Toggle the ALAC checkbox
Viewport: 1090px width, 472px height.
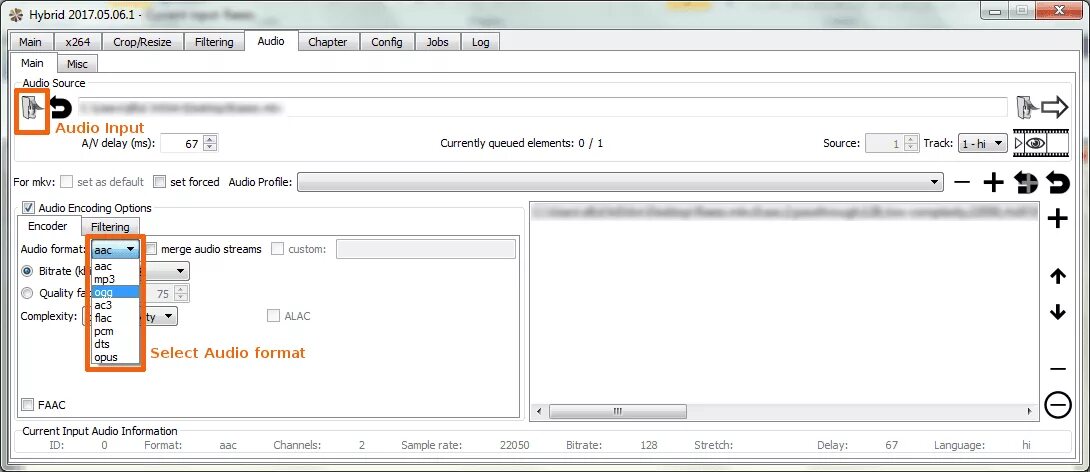[273, 316]
